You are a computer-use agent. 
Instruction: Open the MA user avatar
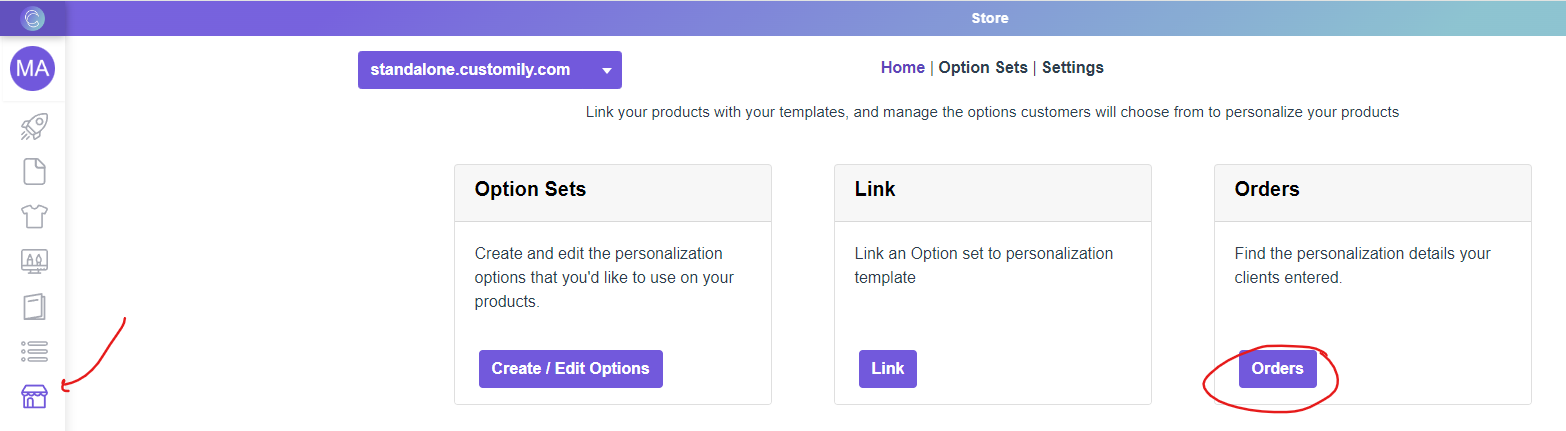pyautogui.click(x=32, y=69)
